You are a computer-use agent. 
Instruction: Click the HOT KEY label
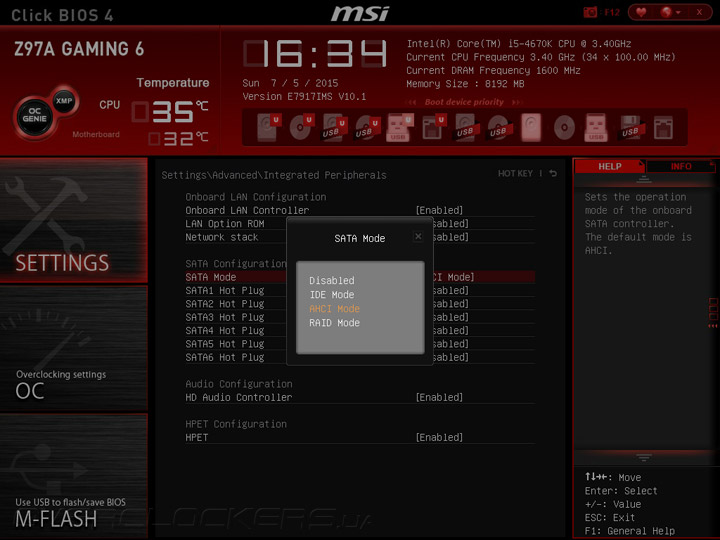point(515,174)
